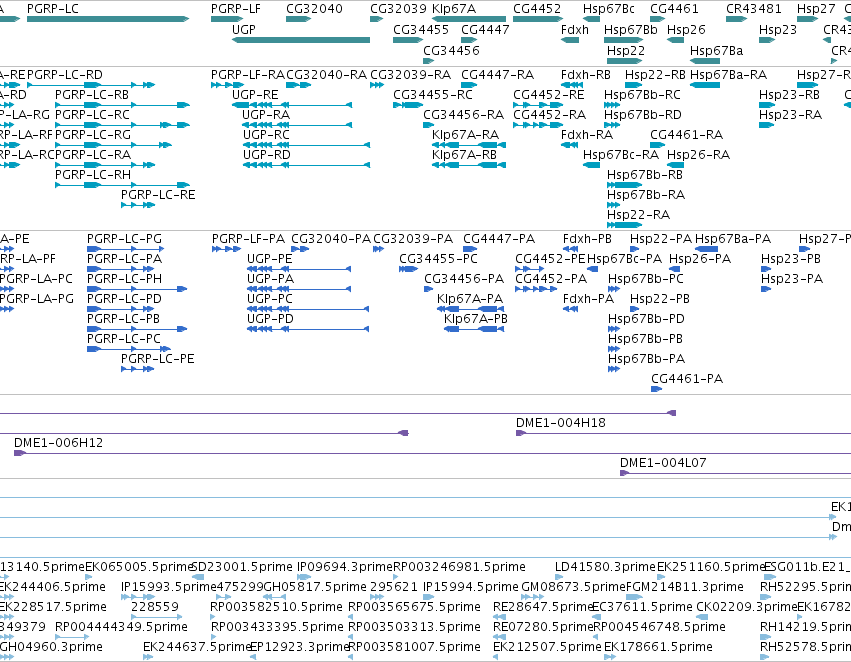Select the CR43481 gene feature
Viewport: 851px width, 662px height.
point(736,19)
